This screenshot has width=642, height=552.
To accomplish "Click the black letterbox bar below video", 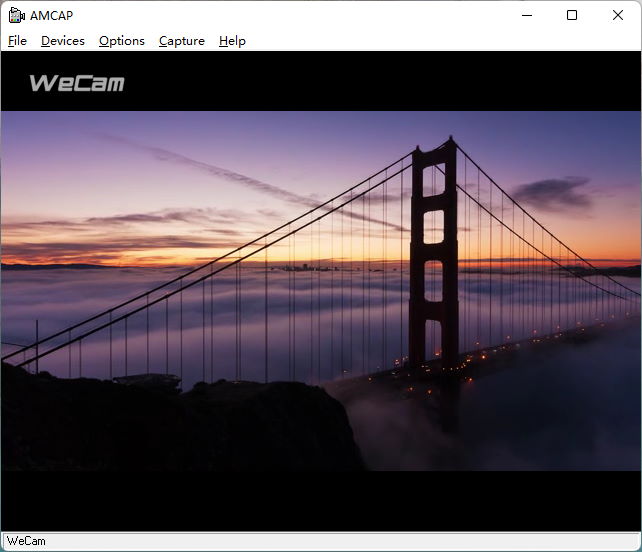I will (x=320, y=500).
